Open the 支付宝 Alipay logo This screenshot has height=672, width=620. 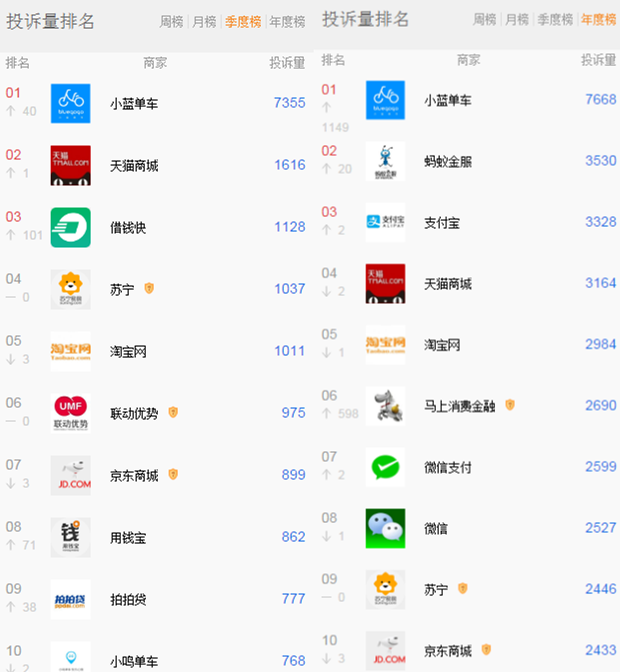click(x=385, y=222)
